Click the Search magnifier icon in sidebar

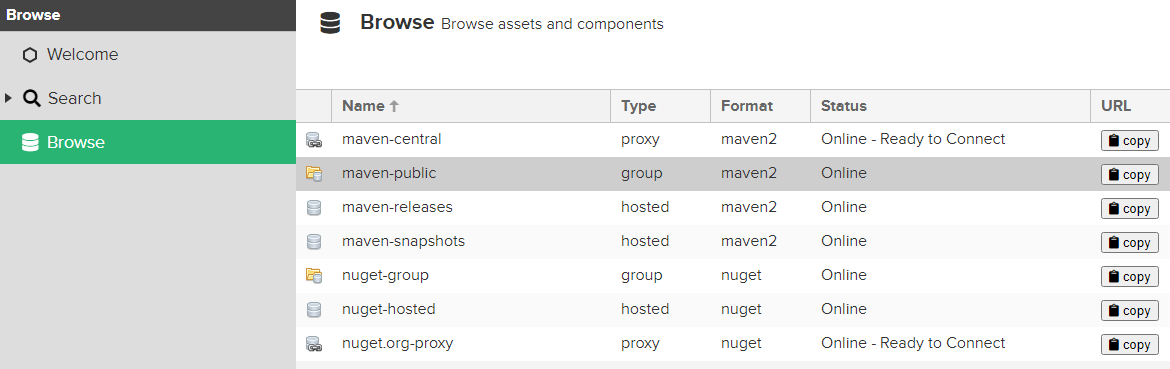click(x=31, y=98)
